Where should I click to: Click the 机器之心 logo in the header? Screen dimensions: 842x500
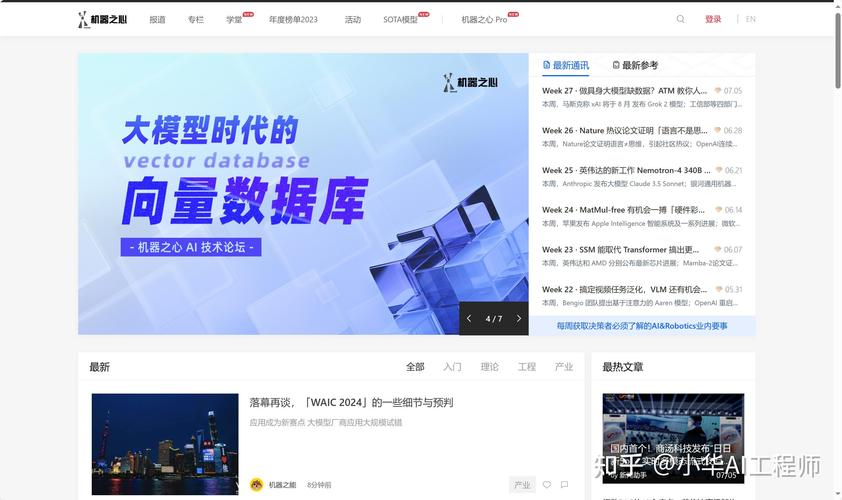click(x=103, y=19)
